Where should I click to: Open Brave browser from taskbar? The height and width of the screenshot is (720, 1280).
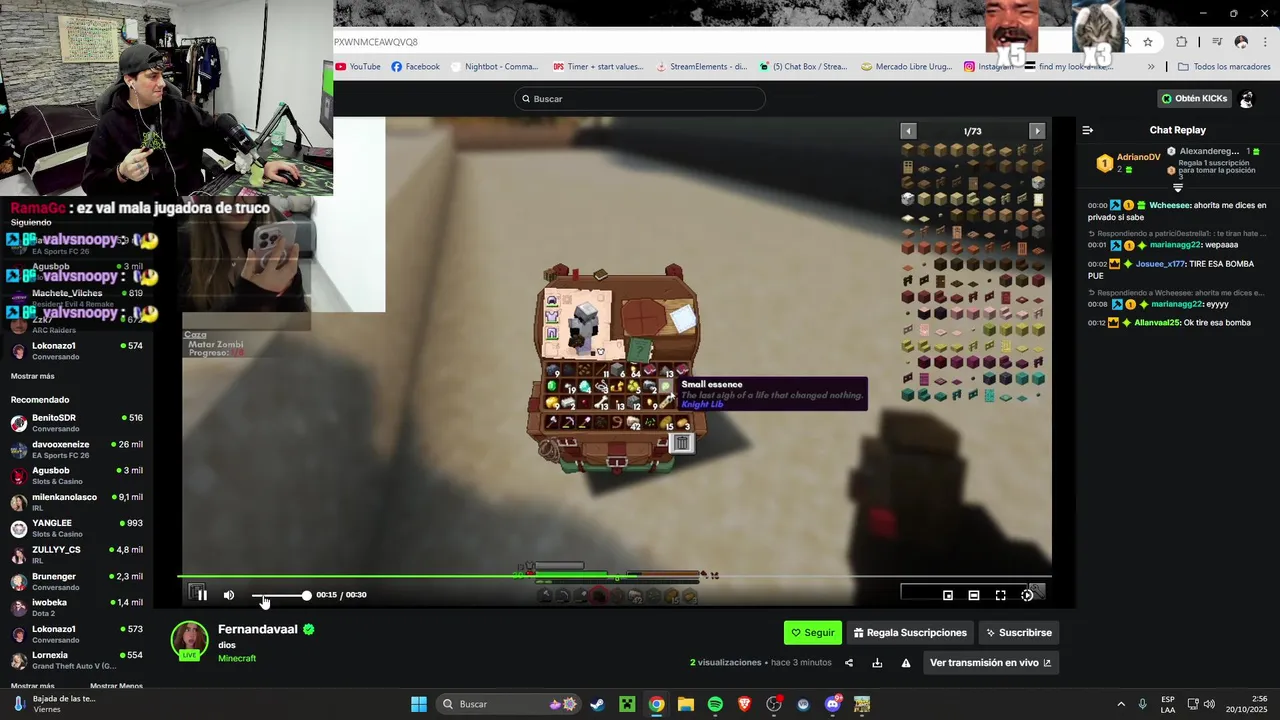pos(744,704)
